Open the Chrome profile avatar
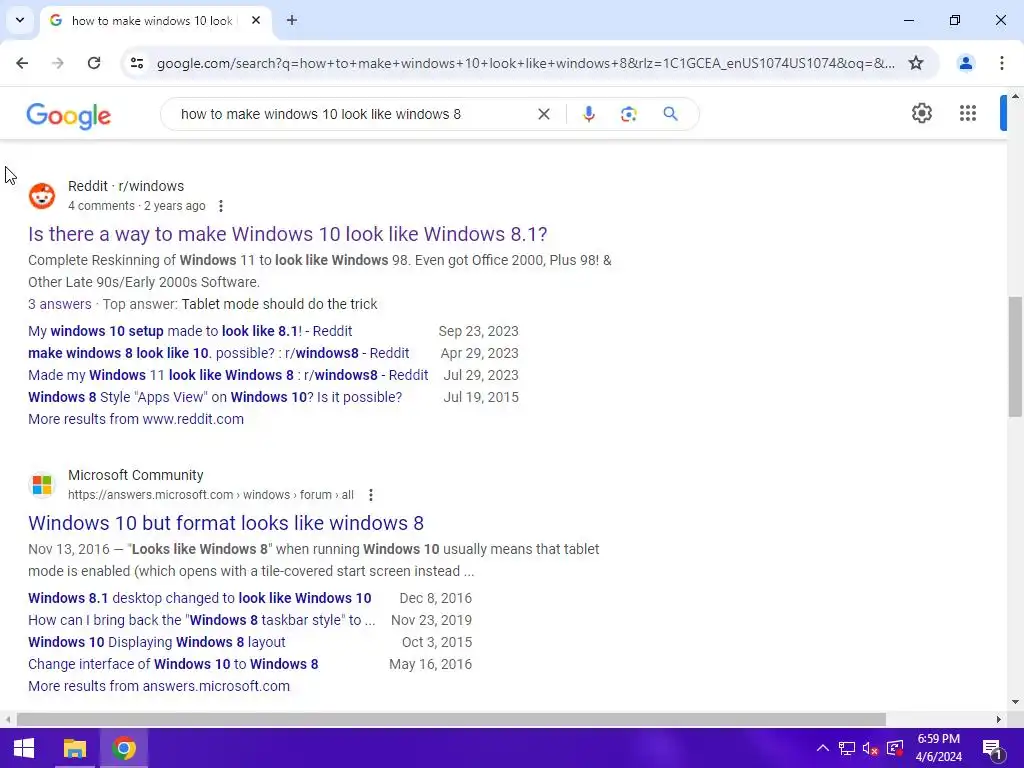 (x=965, y=63)
